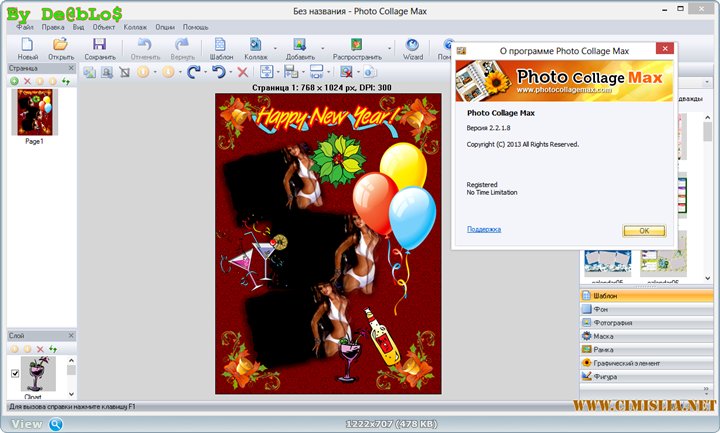Viewport: 720px width, 433px height.
Task: Open the Помощь menu
Action: pyautogui.click(x=195, y=27)
